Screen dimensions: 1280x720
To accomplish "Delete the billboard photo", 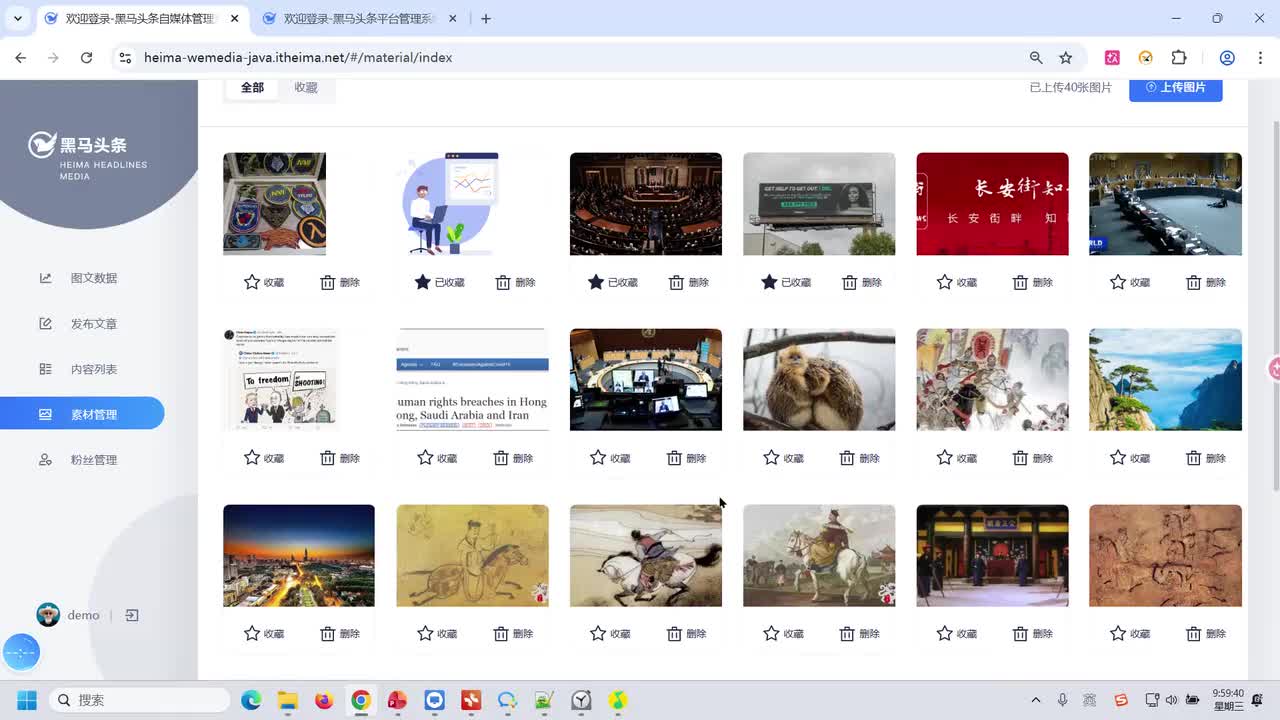I will [x=861, y=282].
